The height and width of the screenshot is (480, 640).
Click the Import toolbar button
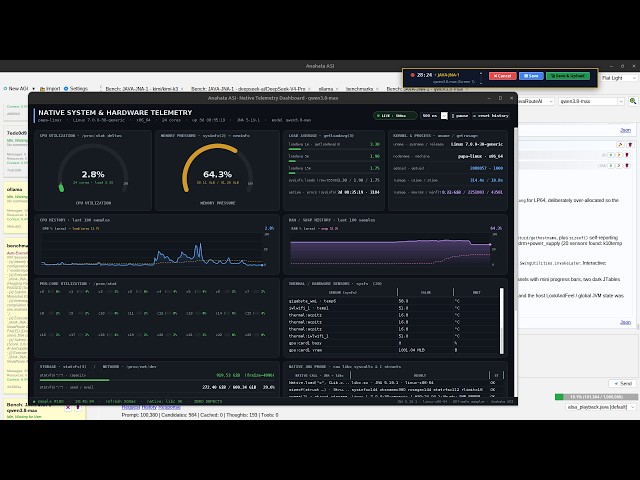tap(50, 89)
